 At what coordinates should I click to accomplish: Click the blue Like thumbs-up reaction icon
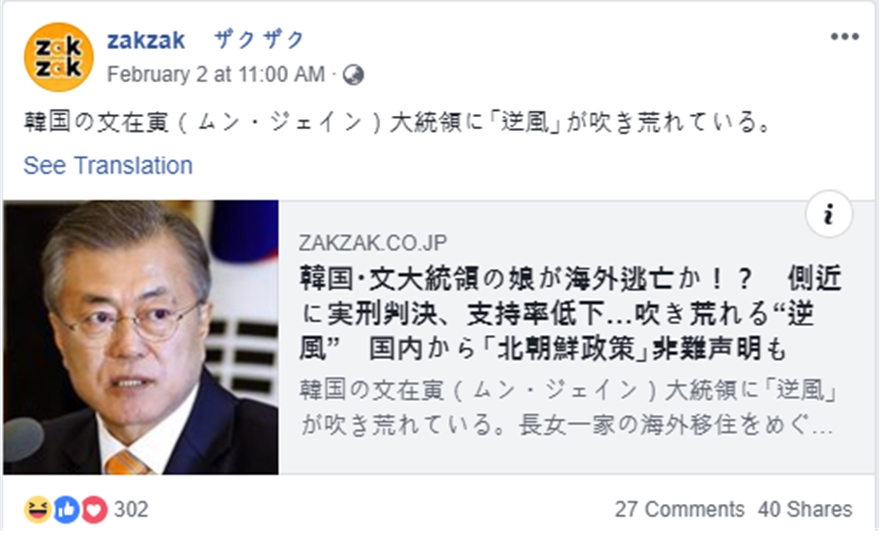[66, 509]
